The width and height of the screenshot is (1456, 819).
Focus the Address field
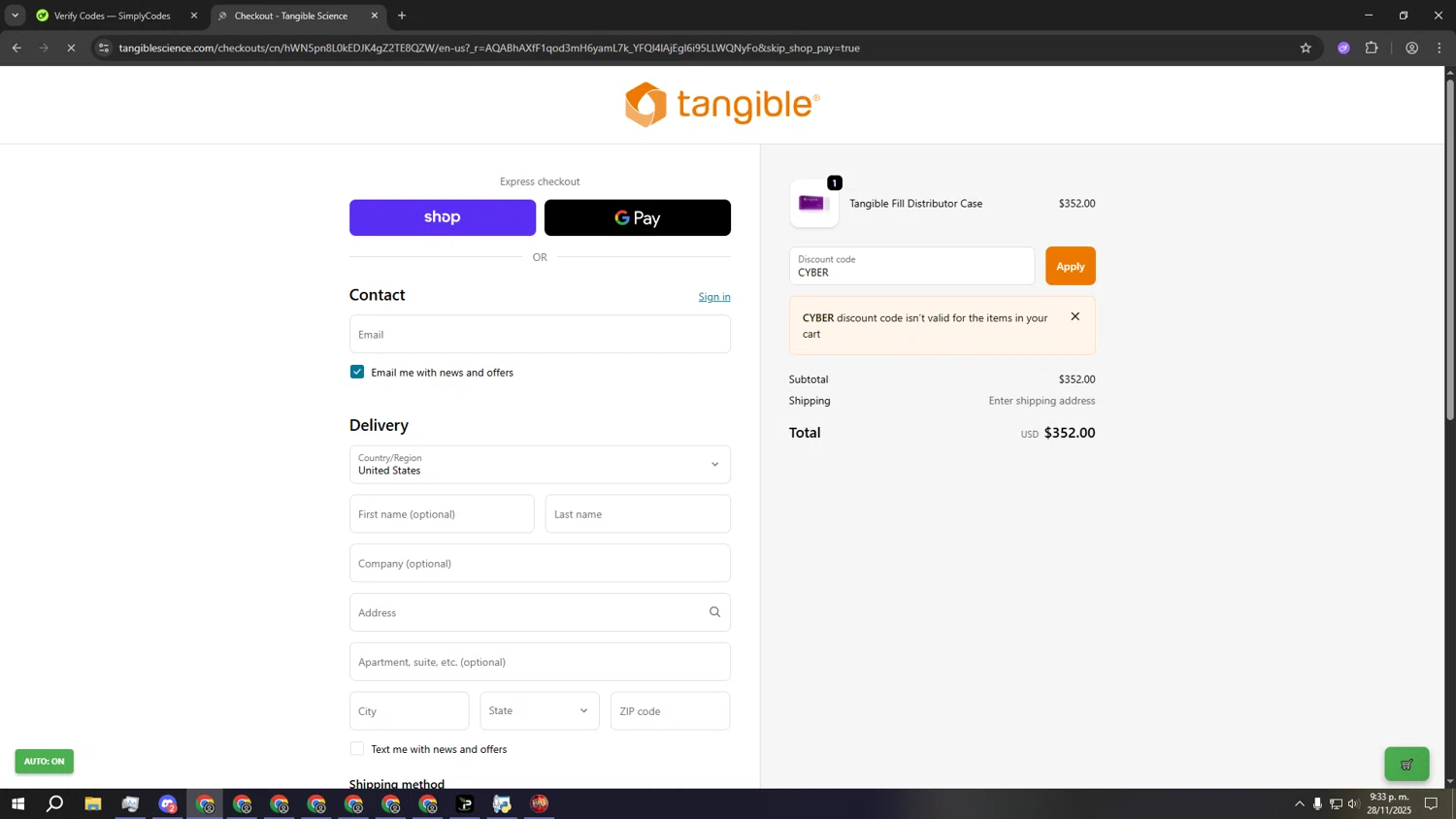coord(540,612)
